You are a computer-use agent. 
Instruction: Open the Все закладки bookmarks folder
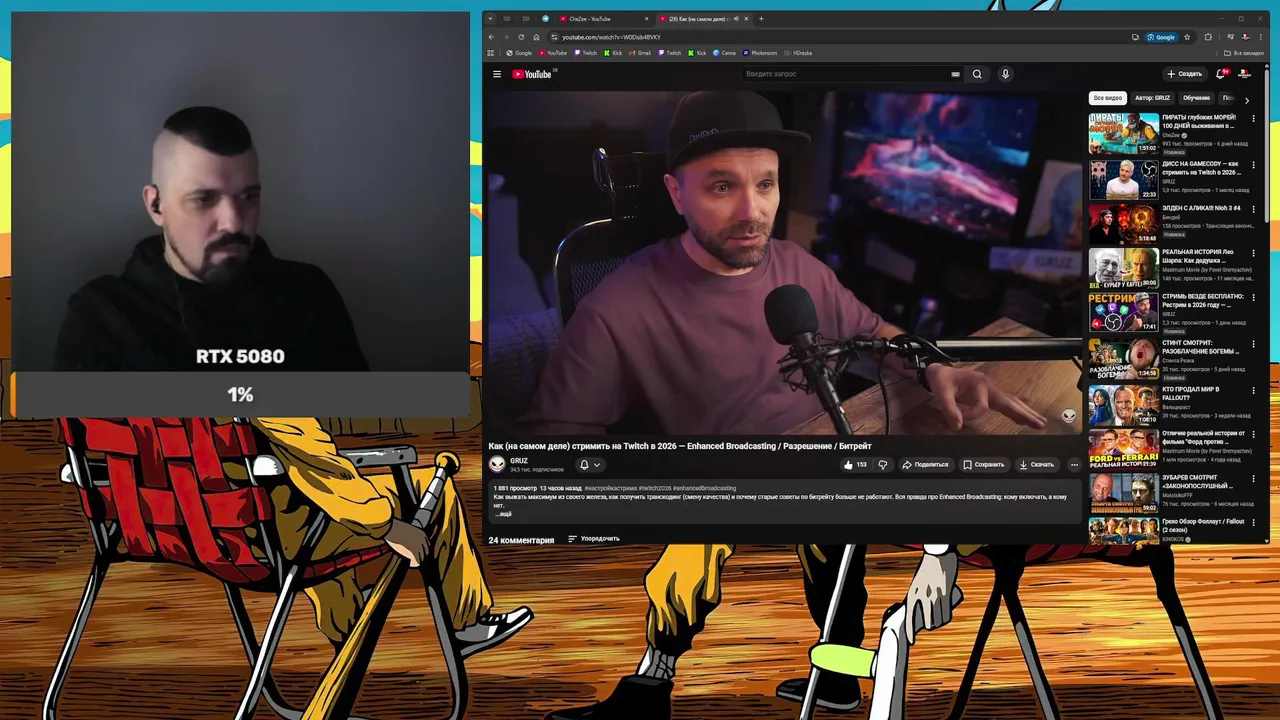[x=1245, y=53]
